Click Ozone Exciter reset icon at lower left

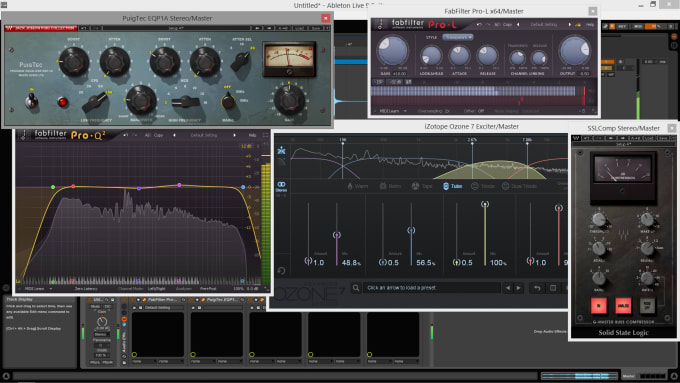[281, 271]
